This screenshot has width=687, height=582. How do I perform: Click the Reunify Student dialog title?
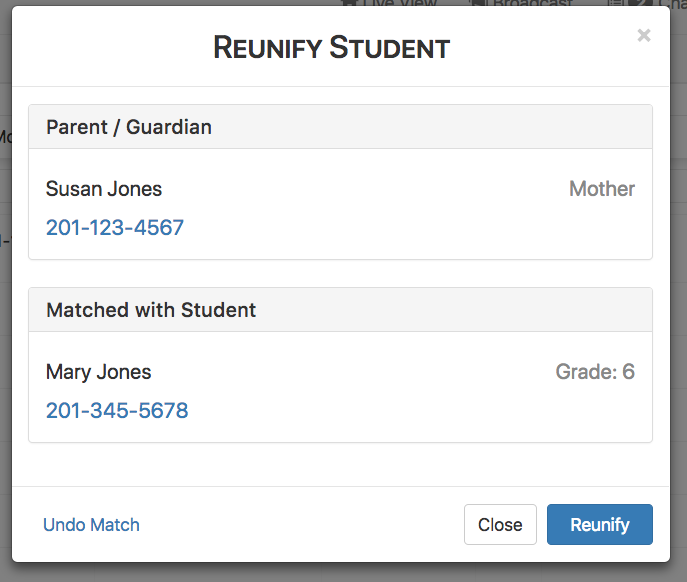point(332,47)
